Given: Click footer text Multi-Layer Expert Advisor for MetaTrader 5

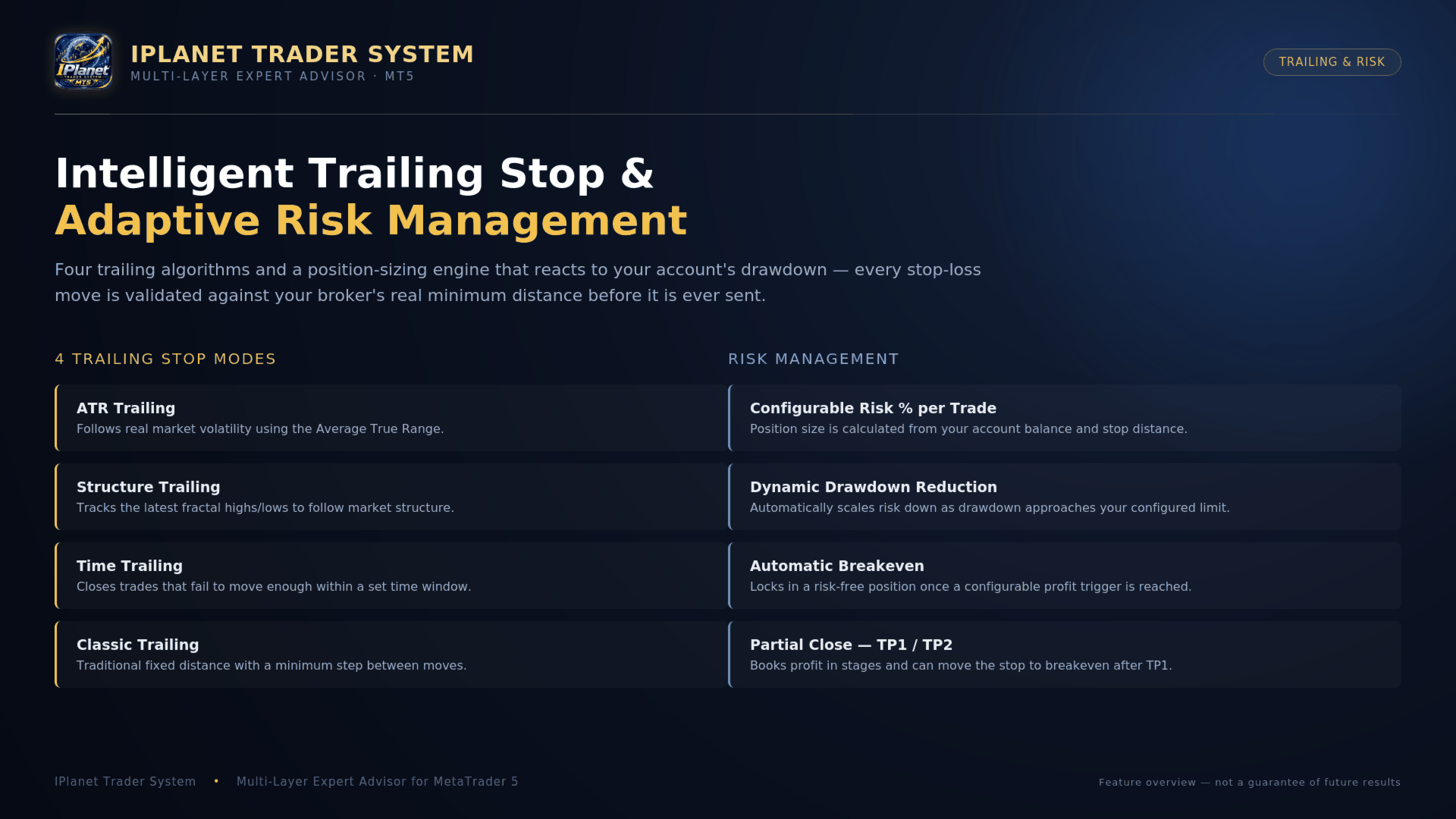Looking at the screenshot, I should 378,782.
